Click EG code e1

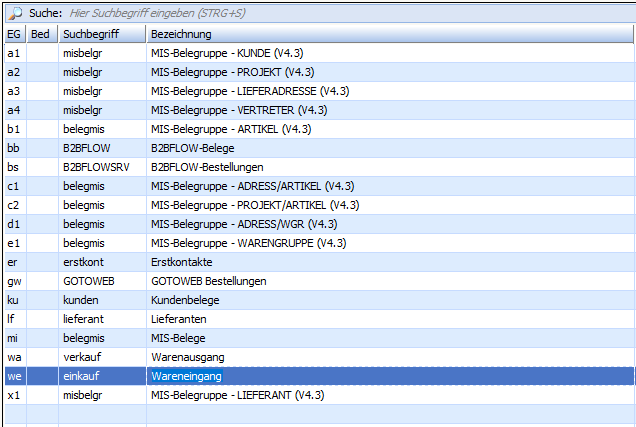coord(13,243)
